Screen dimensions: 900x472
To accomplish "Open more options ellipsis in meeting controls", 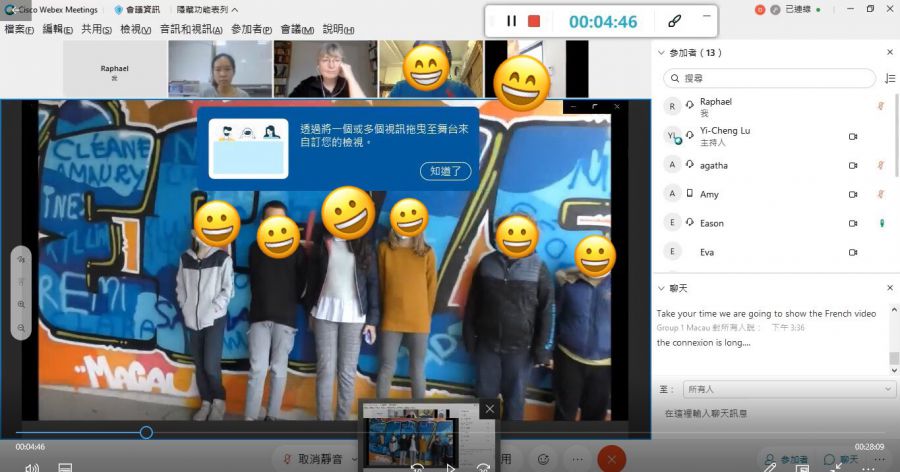I will (577, 459).
